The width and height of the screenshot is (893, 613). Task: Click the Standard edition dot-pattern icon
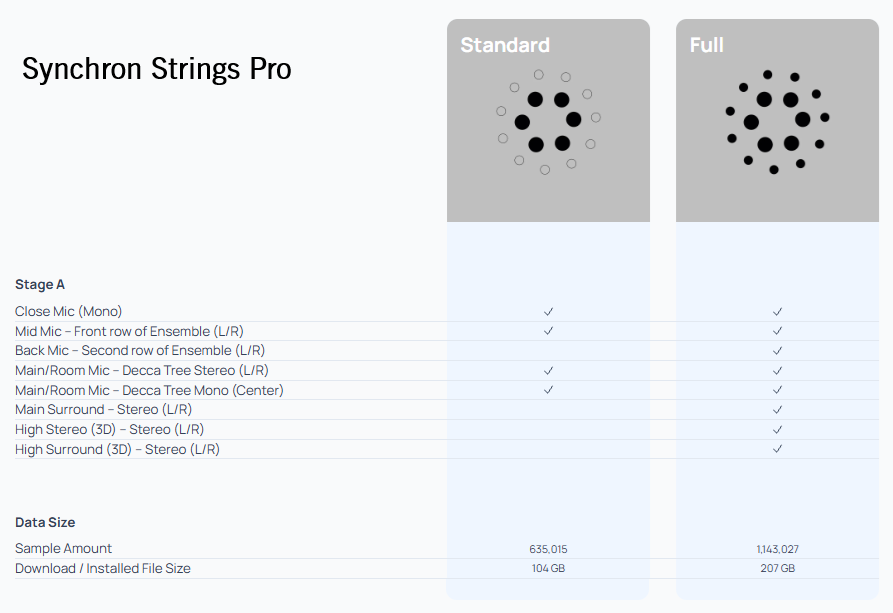548,122
